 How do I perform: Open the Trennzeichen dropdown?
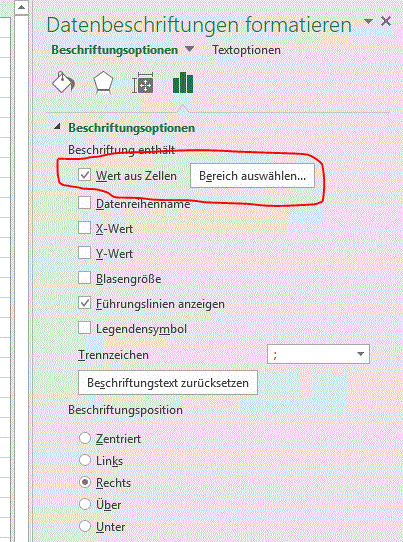pyautogui.click(x=318, y=354)
